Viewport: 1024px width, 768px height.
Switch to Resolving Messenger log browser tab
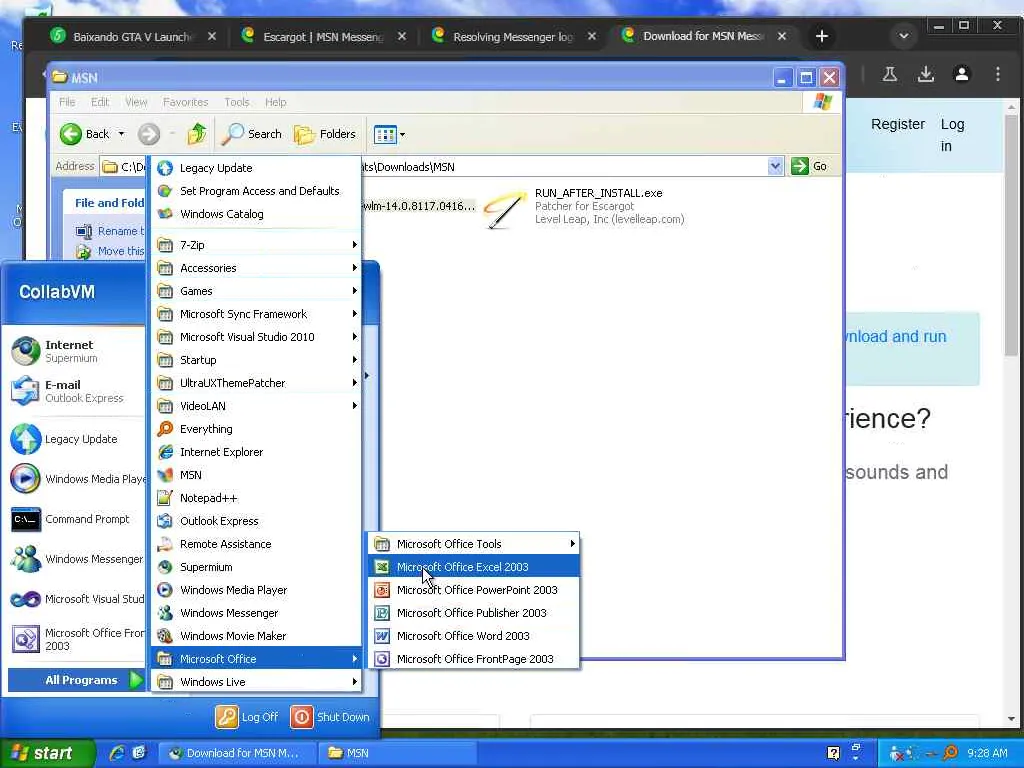[x=513, y=37]
